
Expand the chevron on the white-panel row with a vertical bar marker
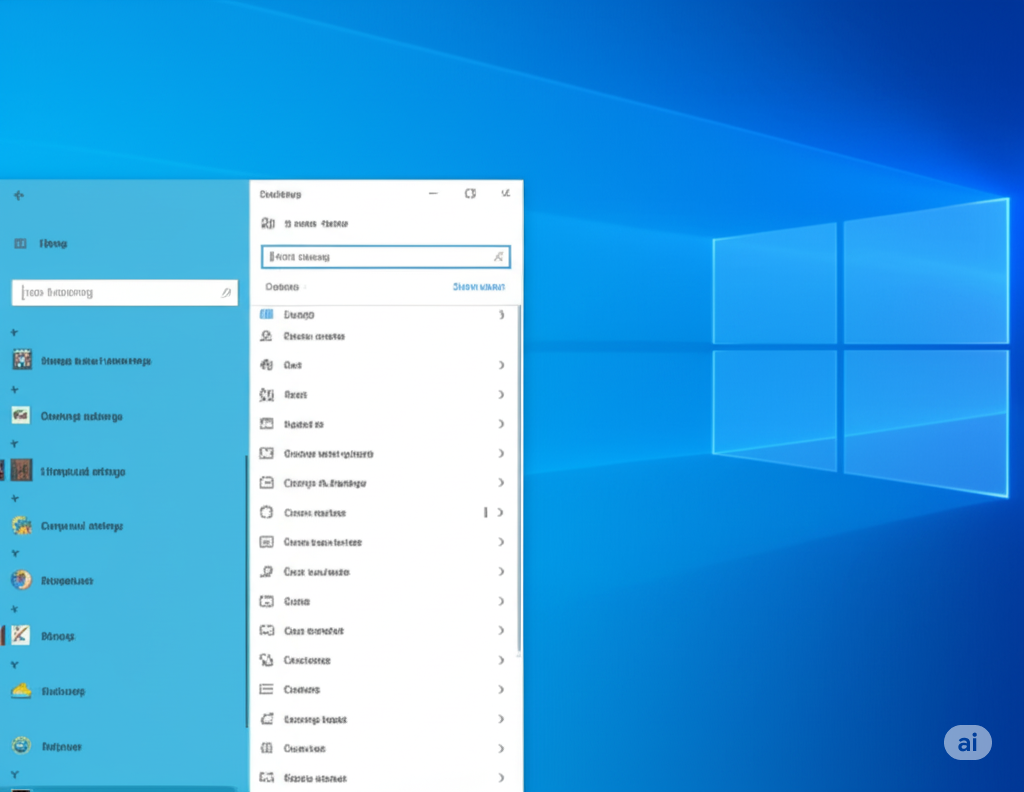[x=501, y=513]
